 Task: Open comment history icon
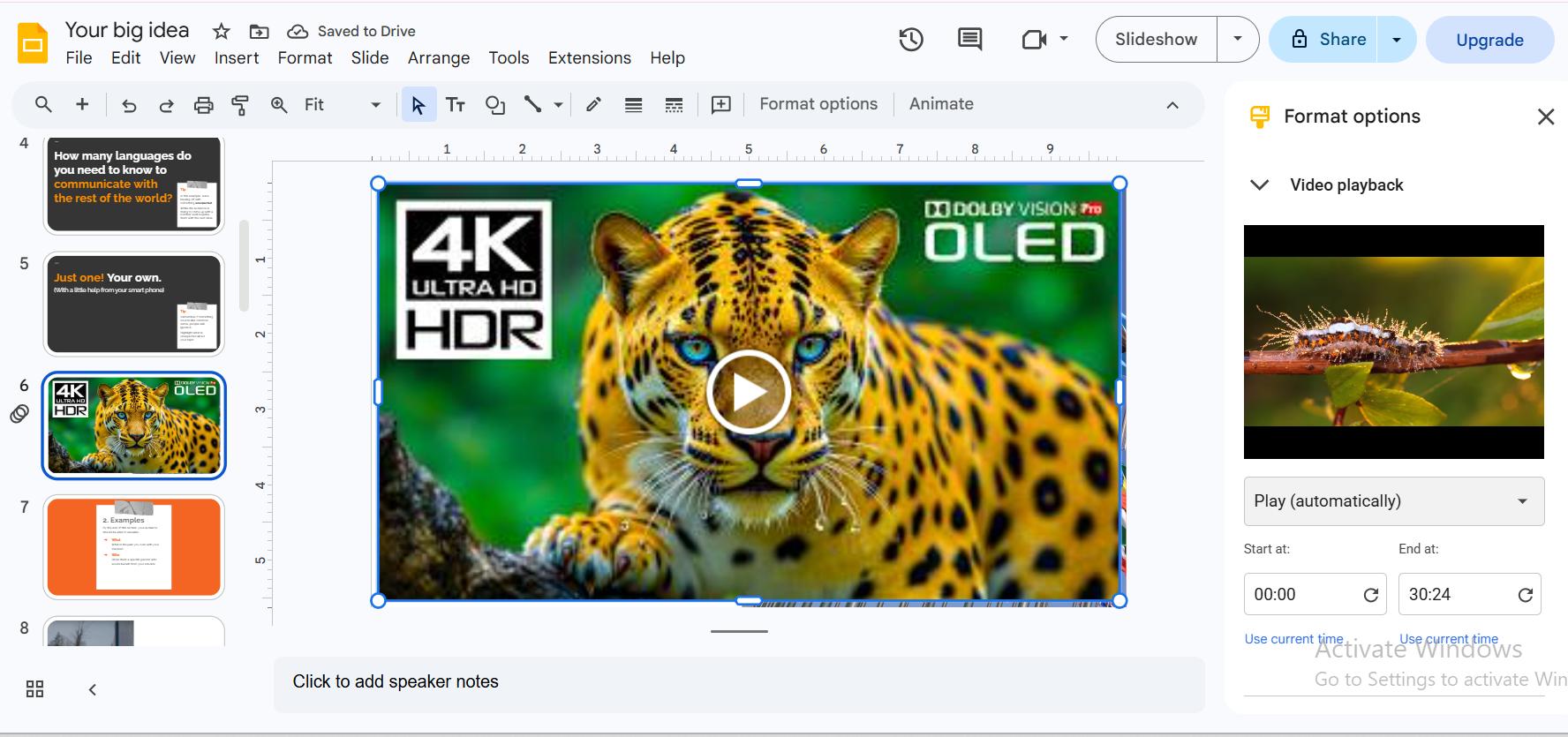pyautogui.click(x=969, y=40)
